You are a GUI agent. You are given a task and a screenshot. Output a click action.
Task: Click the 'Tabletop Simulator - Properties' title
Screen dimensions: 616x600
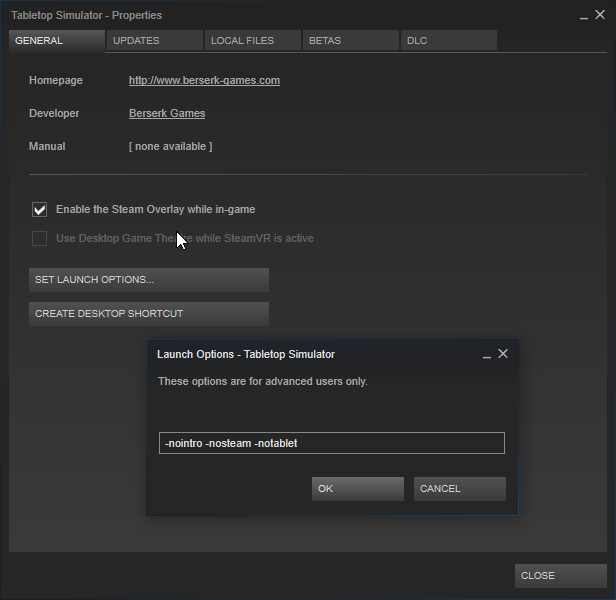pyautogui.click(x=86, y=15)
